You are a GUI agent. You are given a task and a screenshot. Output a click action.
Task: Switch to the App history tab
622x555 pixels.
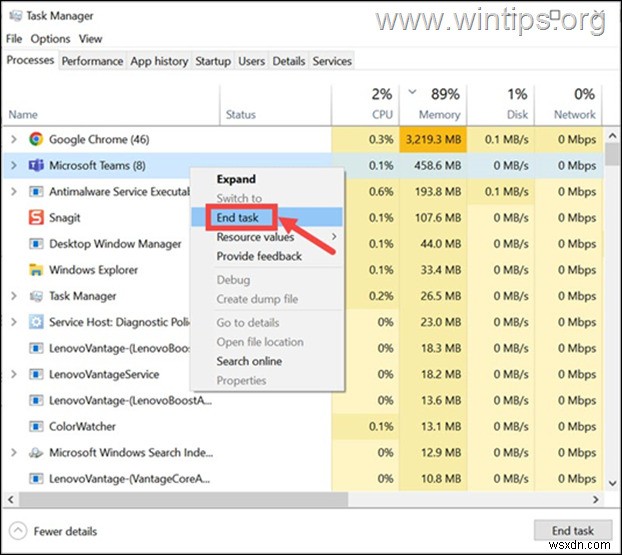159,61
